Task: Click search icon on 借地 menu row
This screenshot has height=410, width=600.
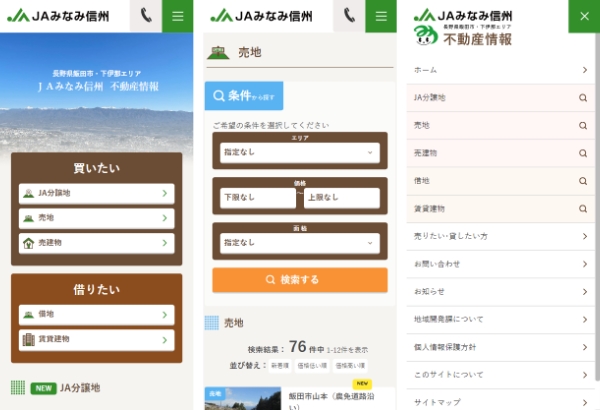Action: [x=583, y=181]
